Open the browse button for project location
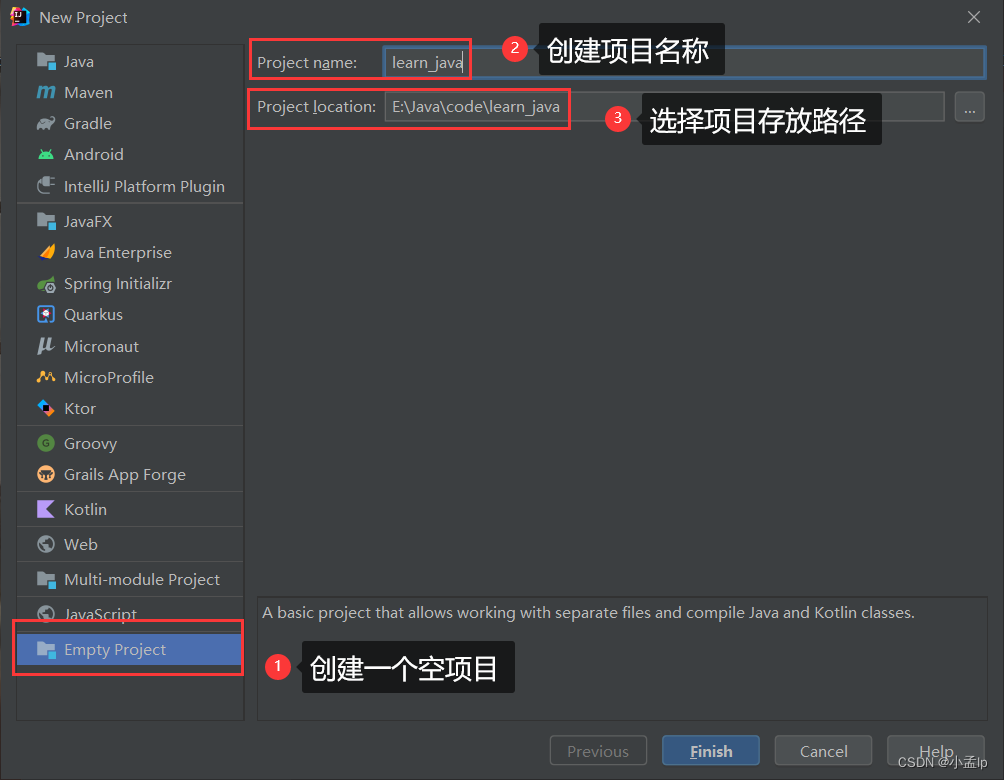 coord(969,107)
